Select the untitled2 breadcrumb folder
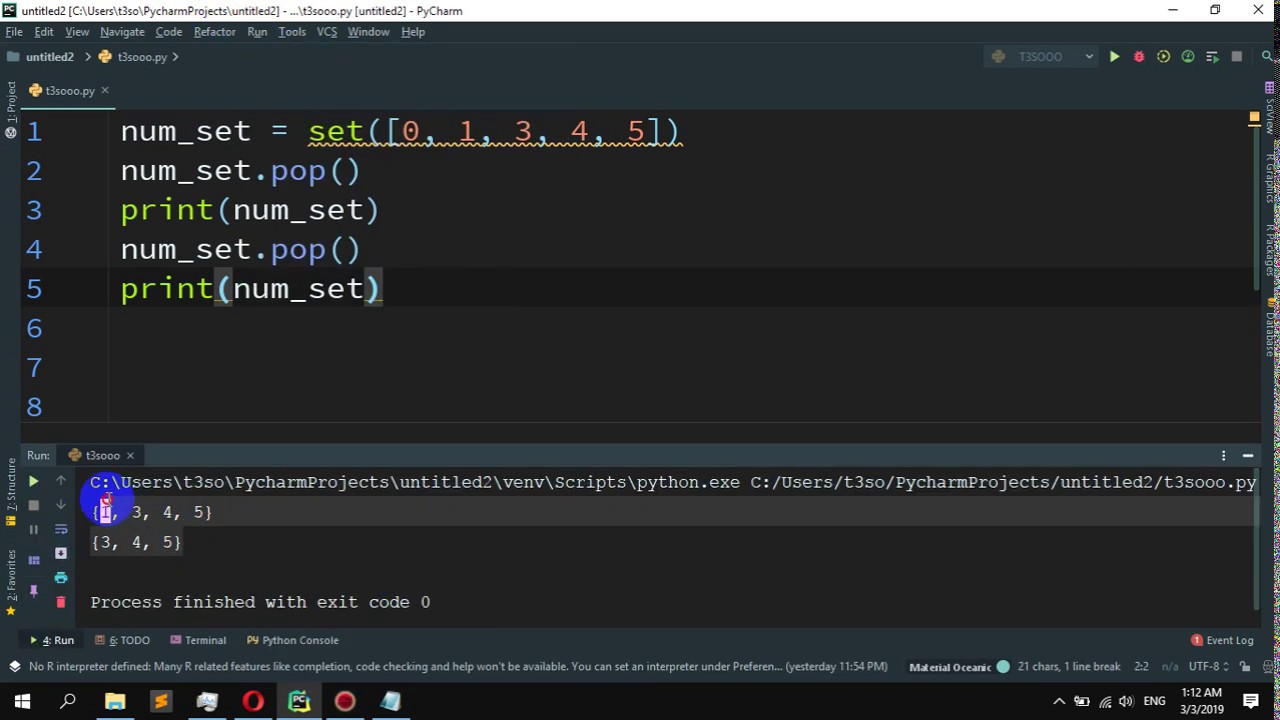 tap(41, 57)
